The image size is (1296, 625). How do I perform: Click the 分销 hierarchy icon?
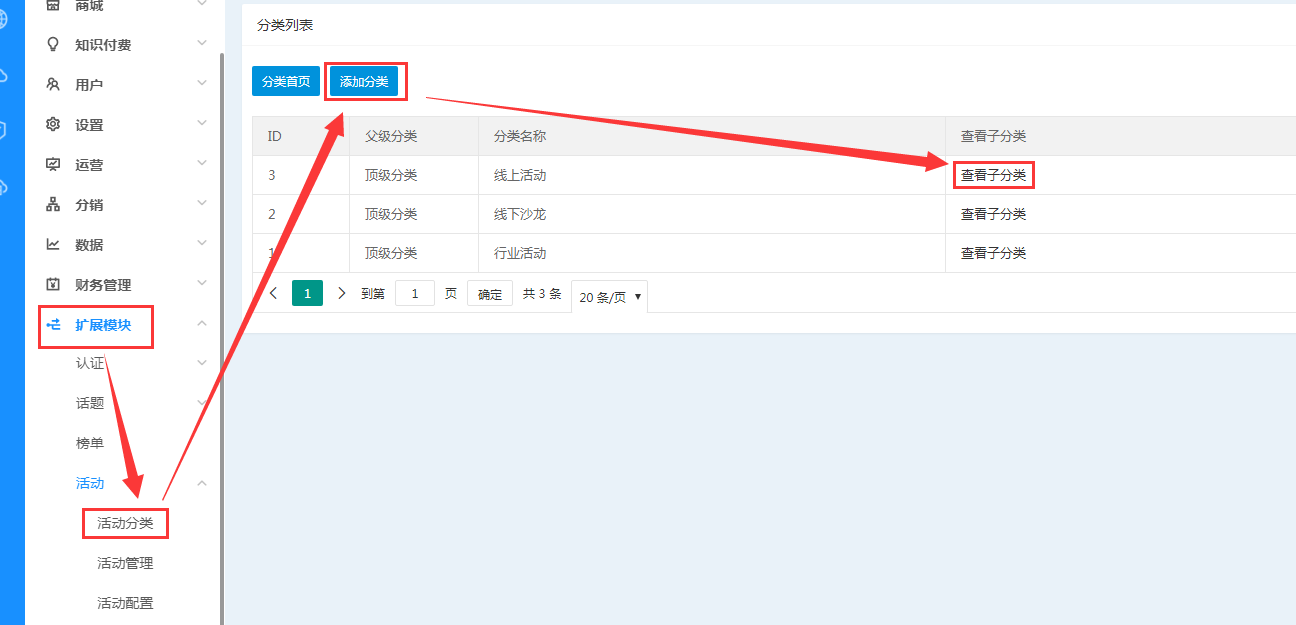[54, 204]
